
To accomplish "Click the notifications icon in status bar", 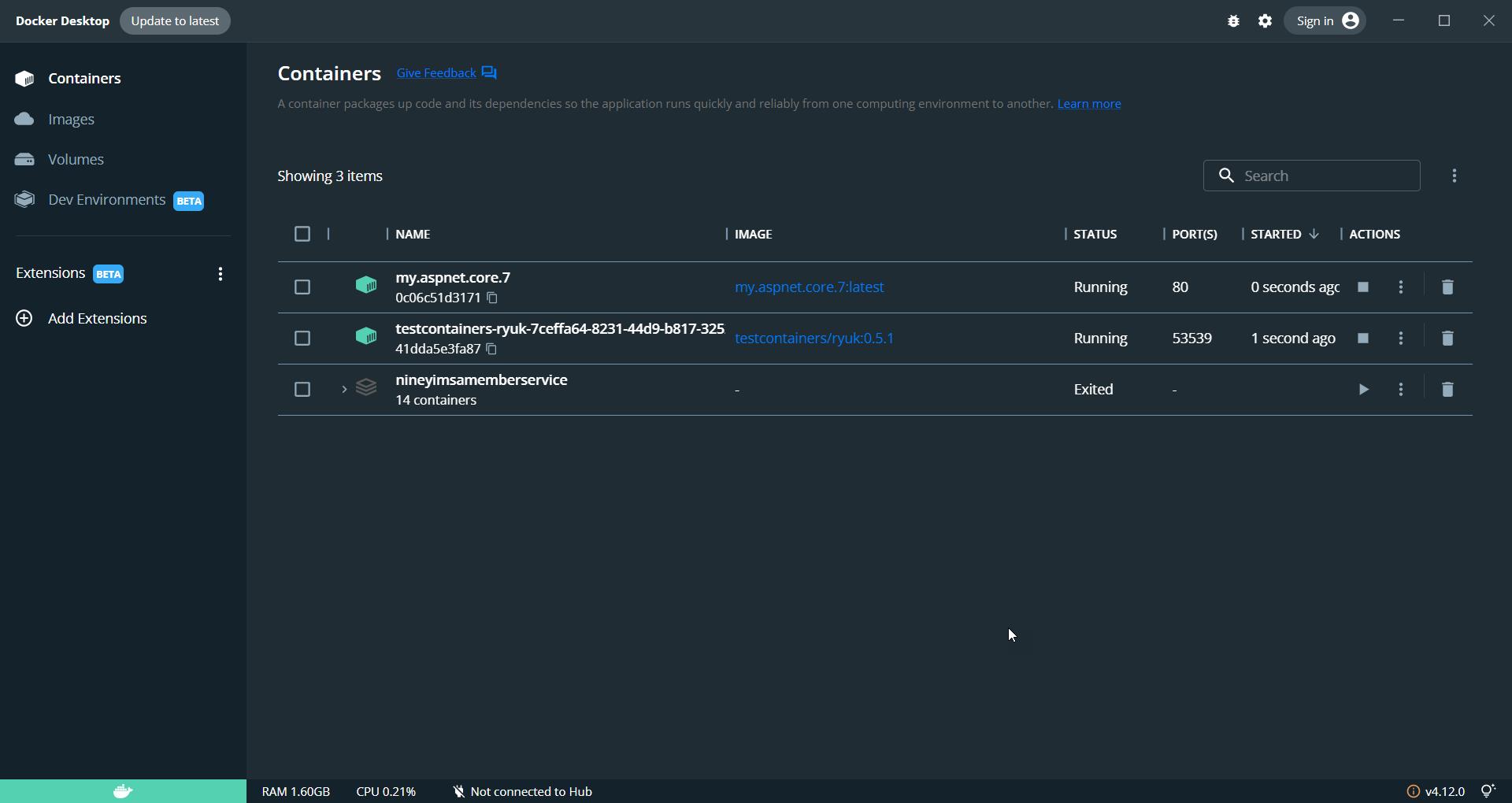I will click(x=1488, y=791).
